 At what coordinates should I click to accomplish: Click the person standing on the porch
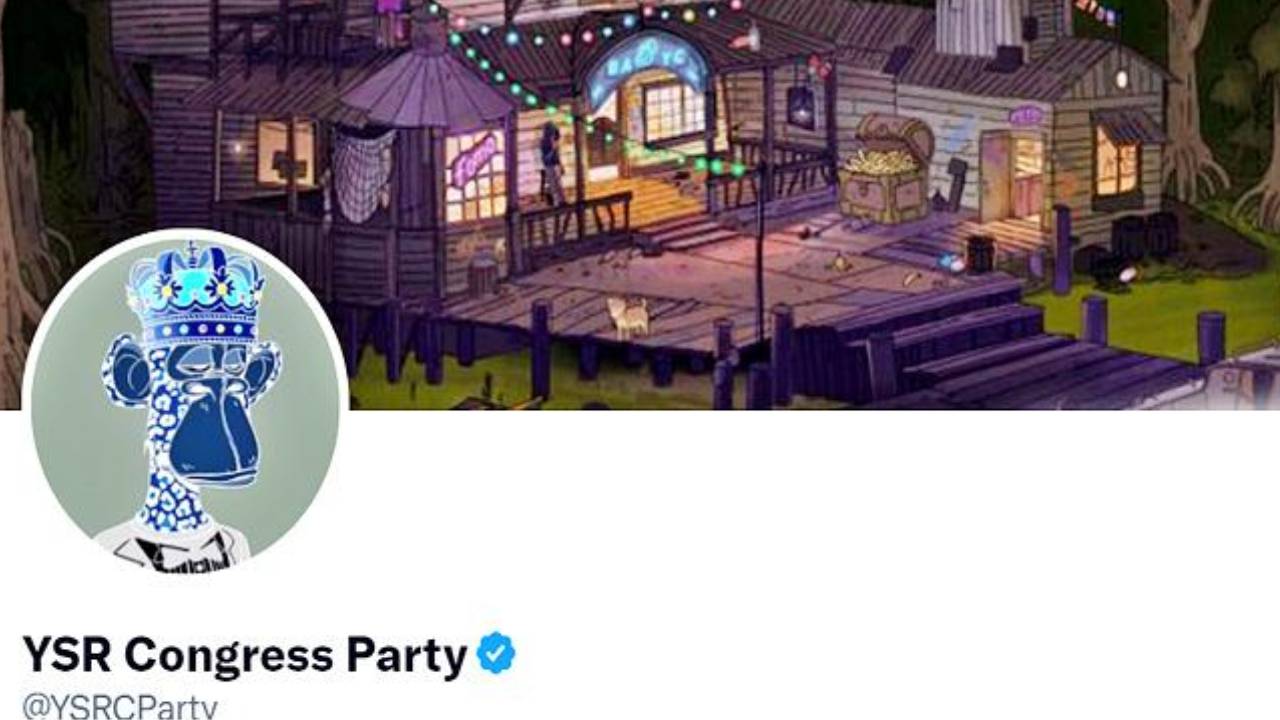pos(551,165)
